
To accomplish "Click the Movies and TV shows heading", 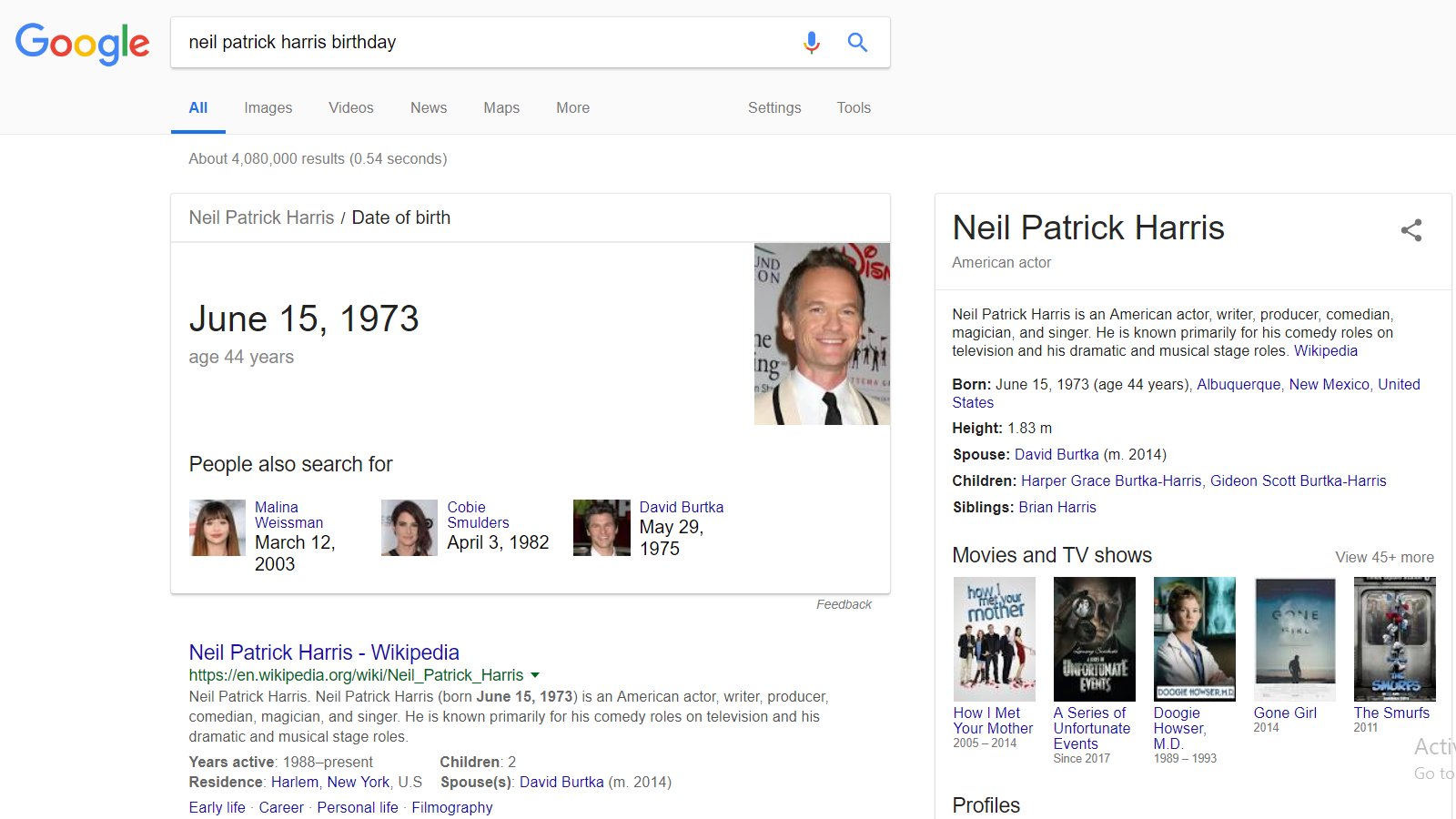I will [x=1052, y=555].
